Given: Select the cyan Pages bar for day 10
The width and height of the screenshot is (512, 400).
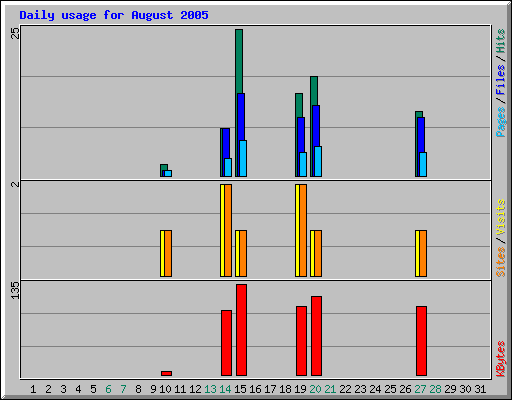Looking at the screenshot, I should [x=168, y=173].
